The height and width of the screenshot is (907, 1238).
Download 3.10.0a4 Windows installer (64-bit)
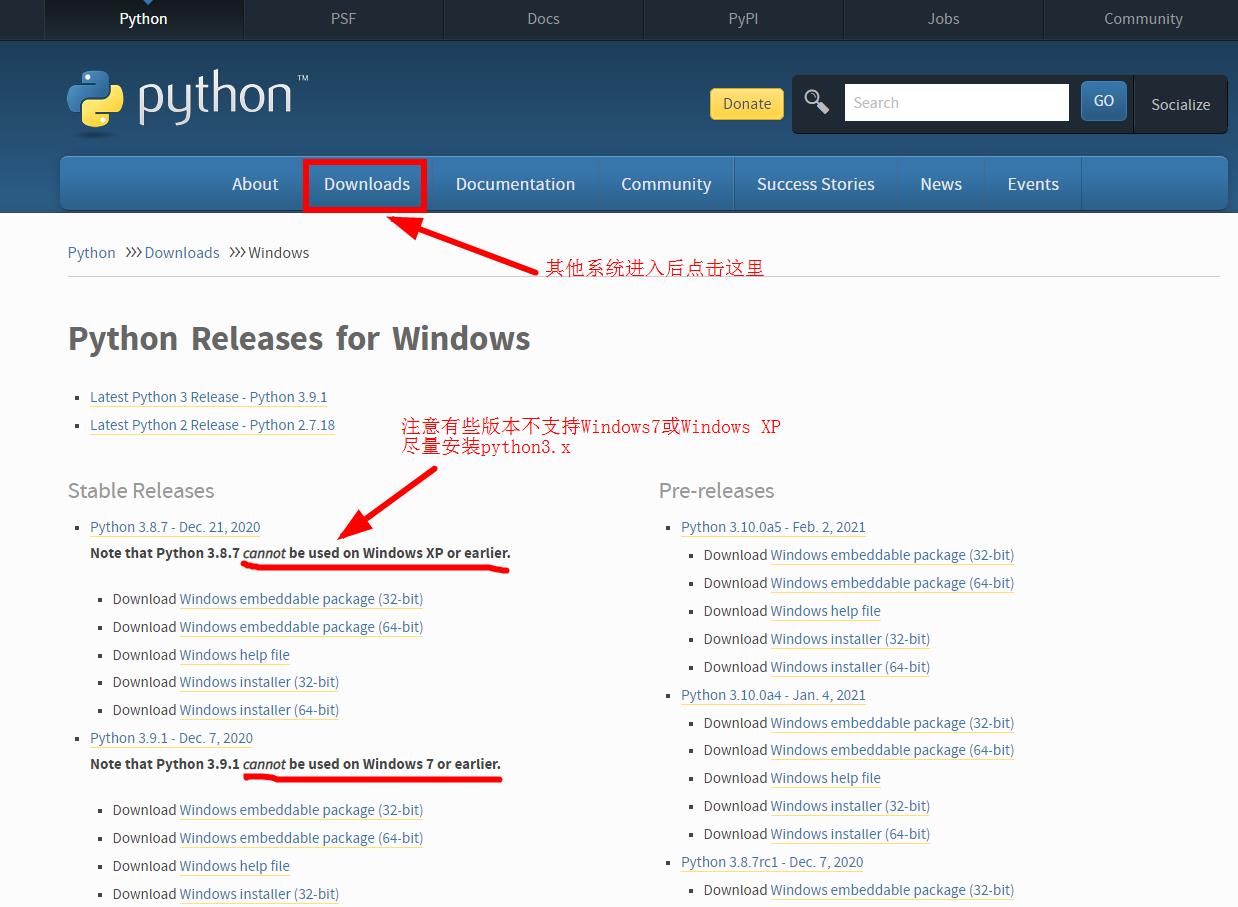pos(850,834)
